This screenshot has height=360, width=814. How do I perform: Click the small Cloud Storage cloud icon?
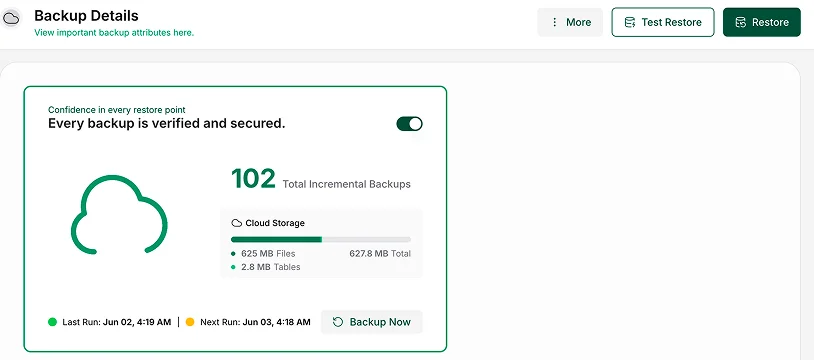237,223
